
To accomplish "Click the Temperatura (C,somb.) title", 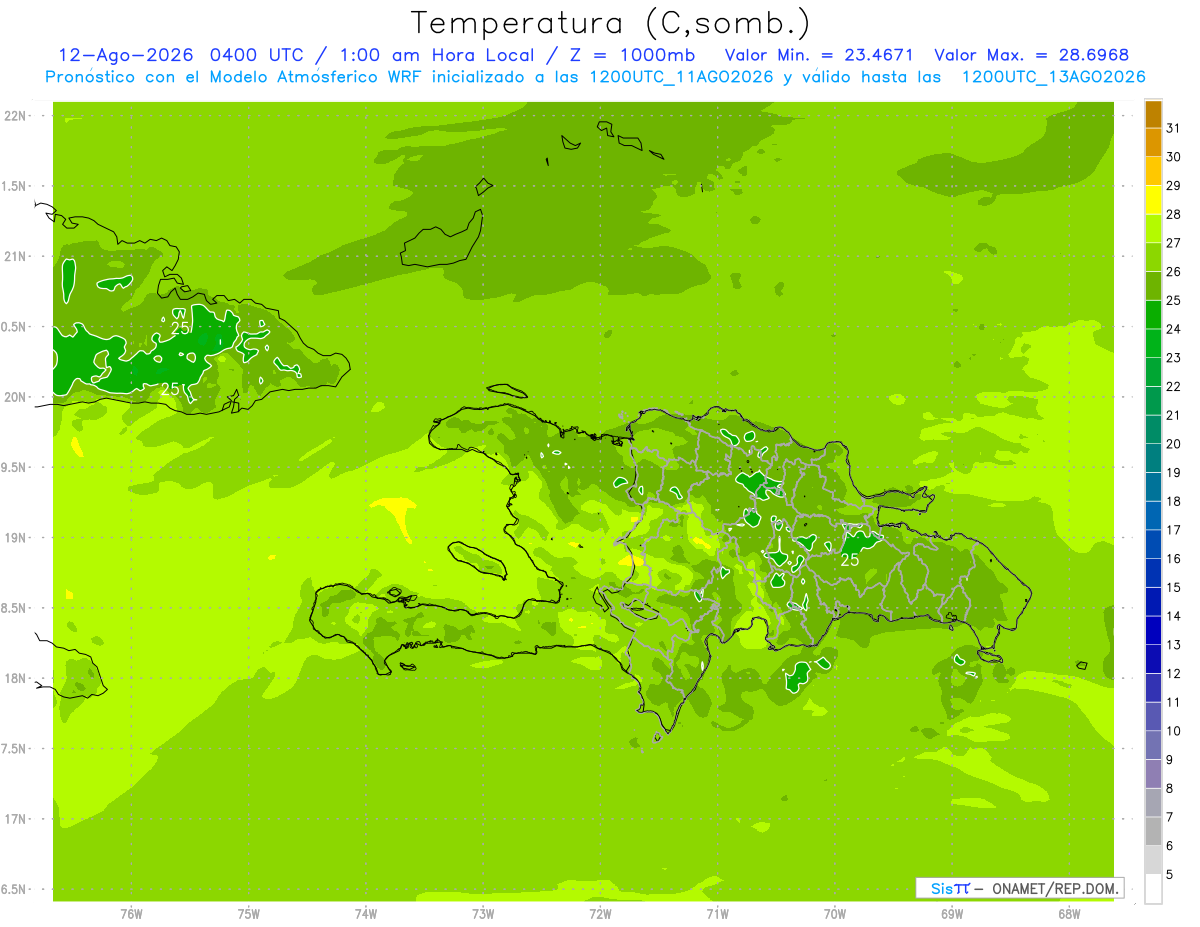I will (x=610, y=23).
